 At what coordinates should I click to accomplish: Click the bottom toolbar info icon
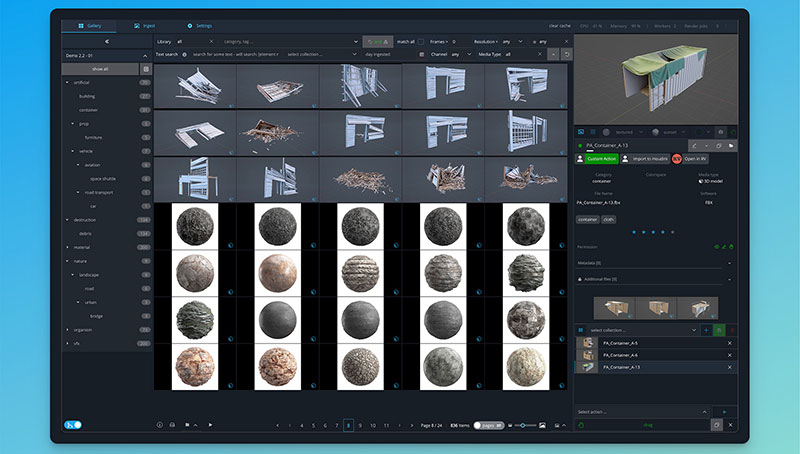159,424
